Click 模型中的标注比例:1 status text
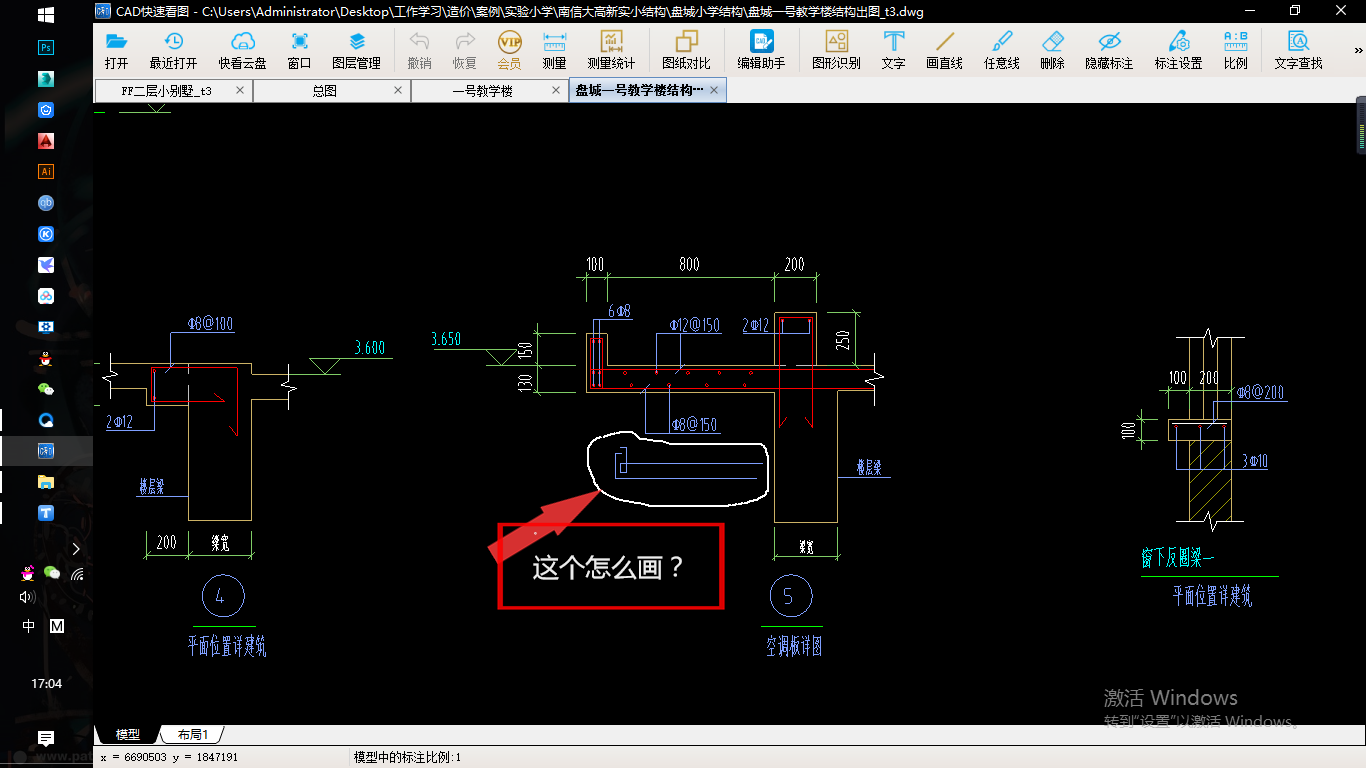 pos(407,757)
